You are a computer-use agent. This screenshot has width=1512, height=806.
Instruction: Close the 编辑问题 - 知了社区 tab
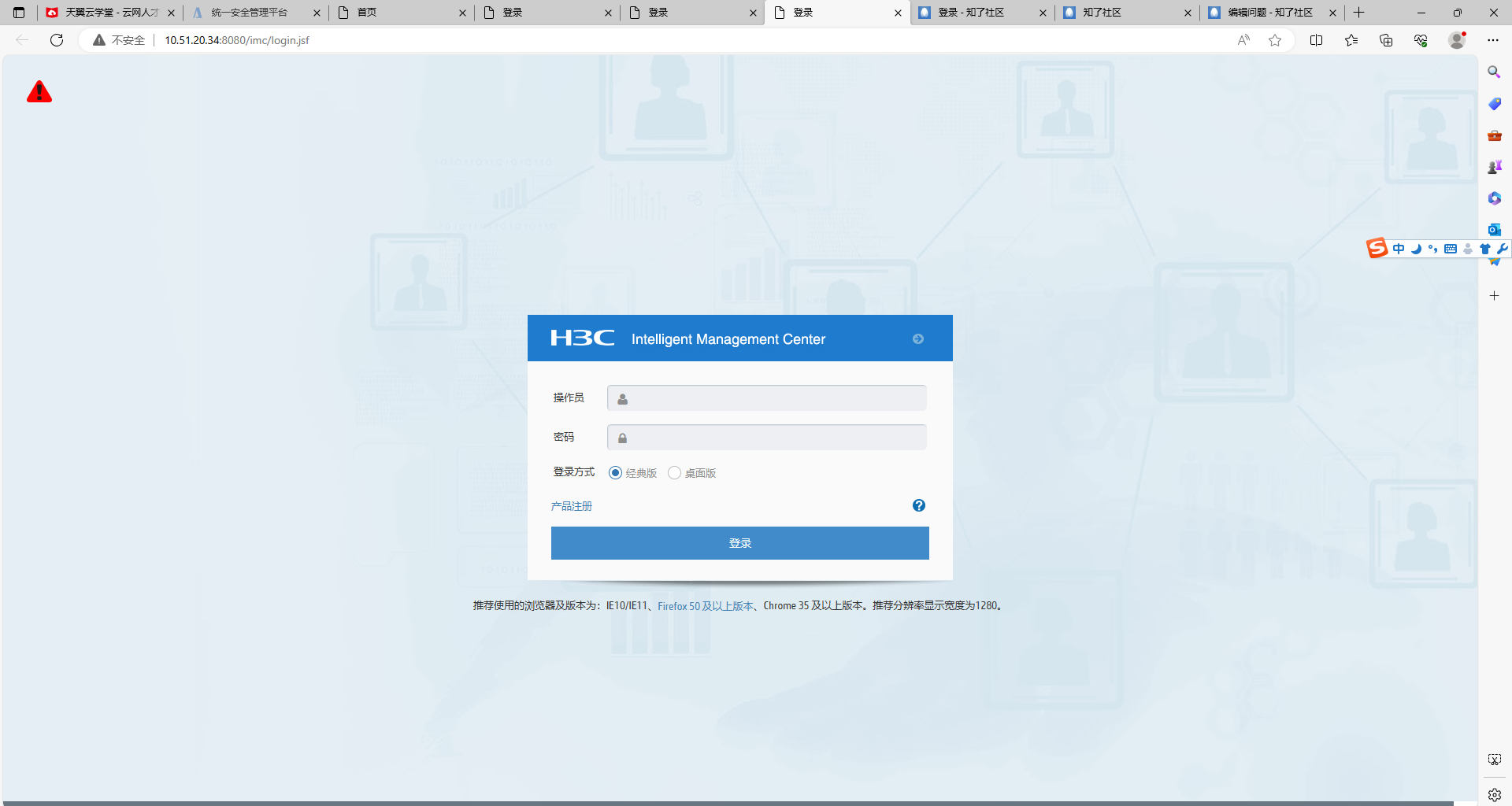[x=1332, y=13]
